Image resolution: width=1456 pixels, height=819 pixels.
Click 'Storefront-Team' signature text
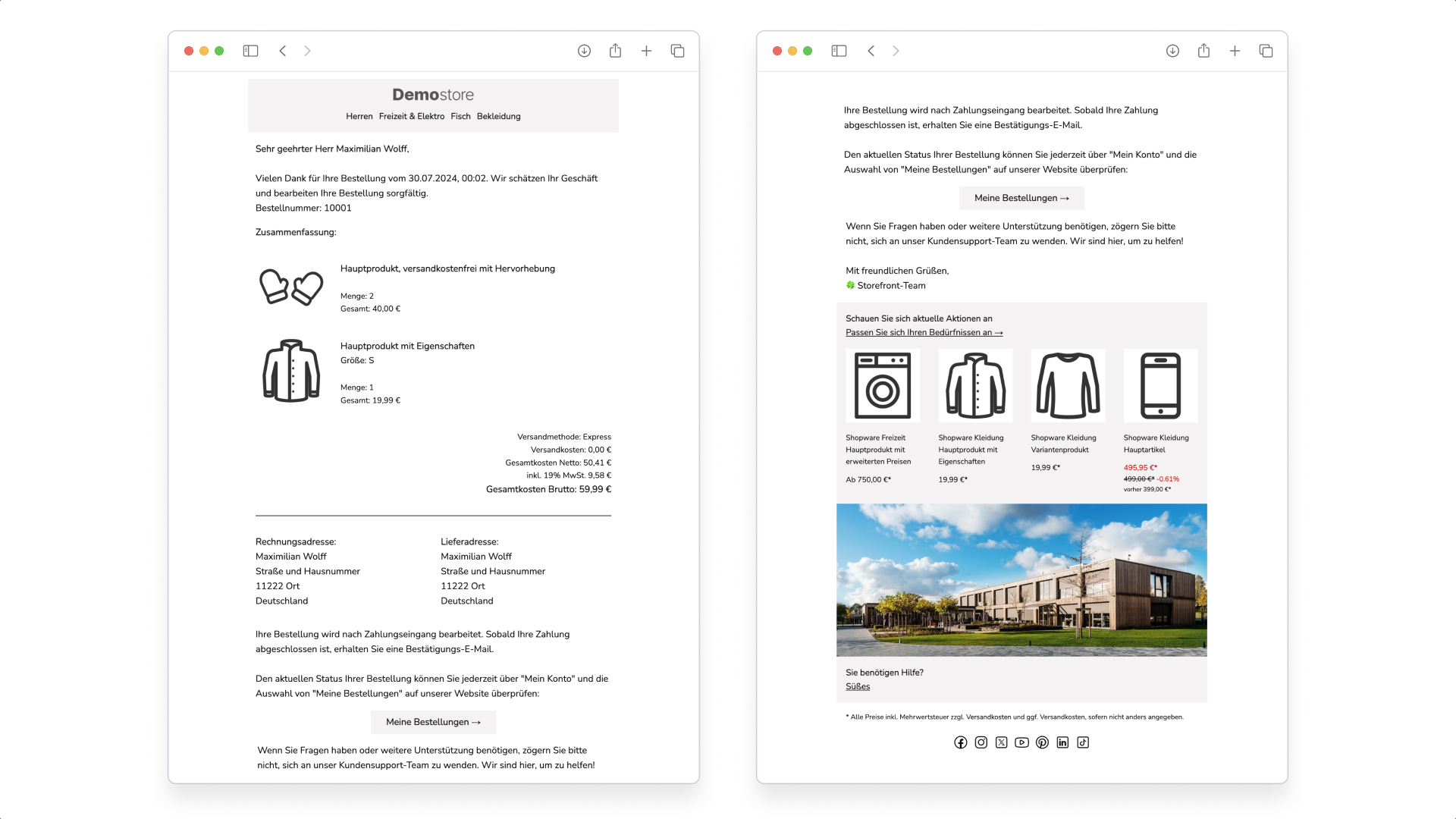(x=891, y=286)
